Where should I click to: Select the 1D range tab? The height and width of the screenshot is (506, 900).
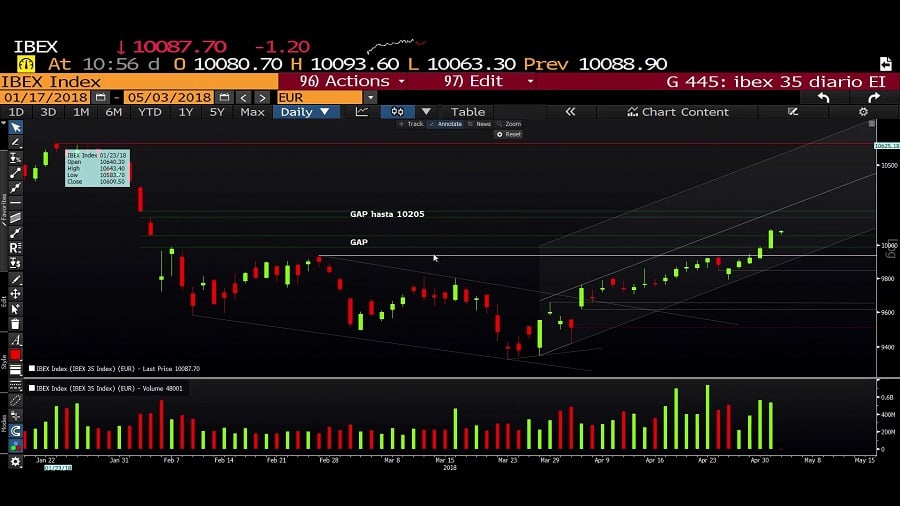(16, 112)
